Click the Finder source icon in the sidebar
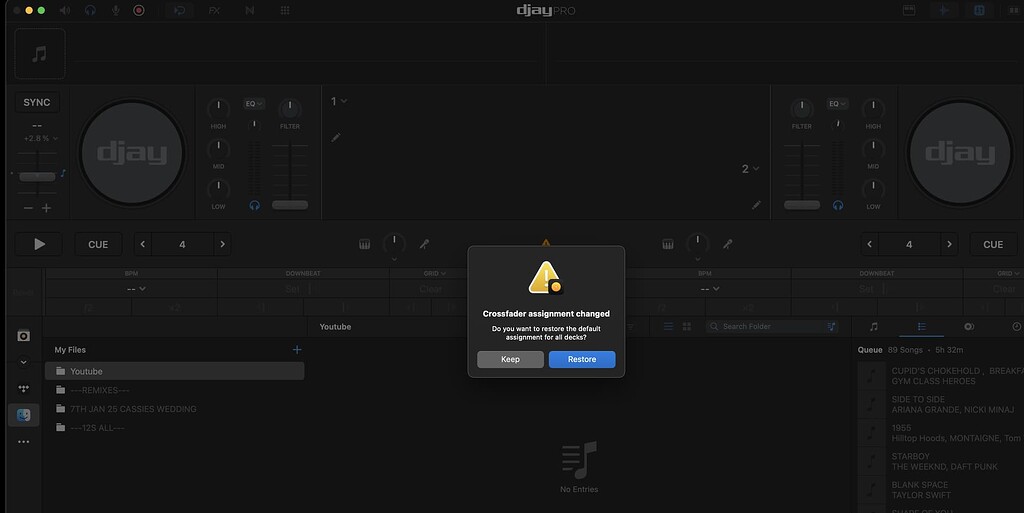This screenshot has width=1024, height=513. [x=24, y=415]
